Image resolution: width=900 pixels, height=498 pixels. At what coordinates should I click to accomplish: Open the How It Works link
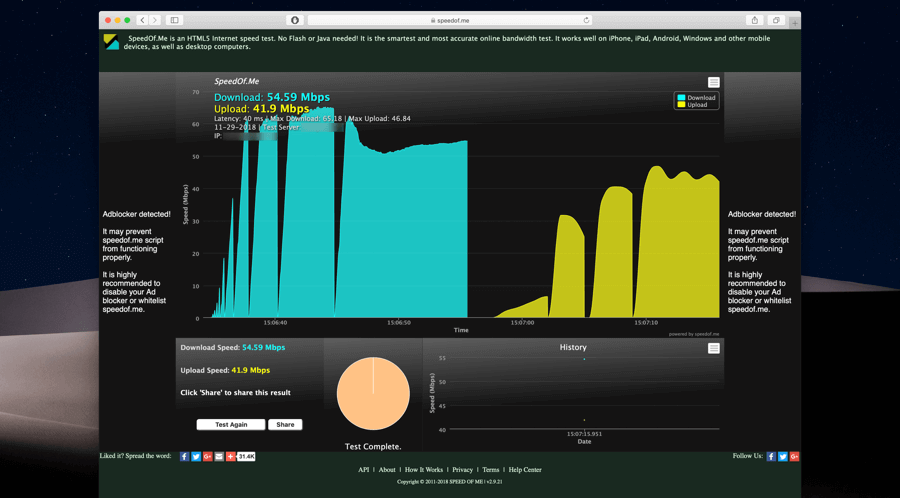(x=424, y=470)
